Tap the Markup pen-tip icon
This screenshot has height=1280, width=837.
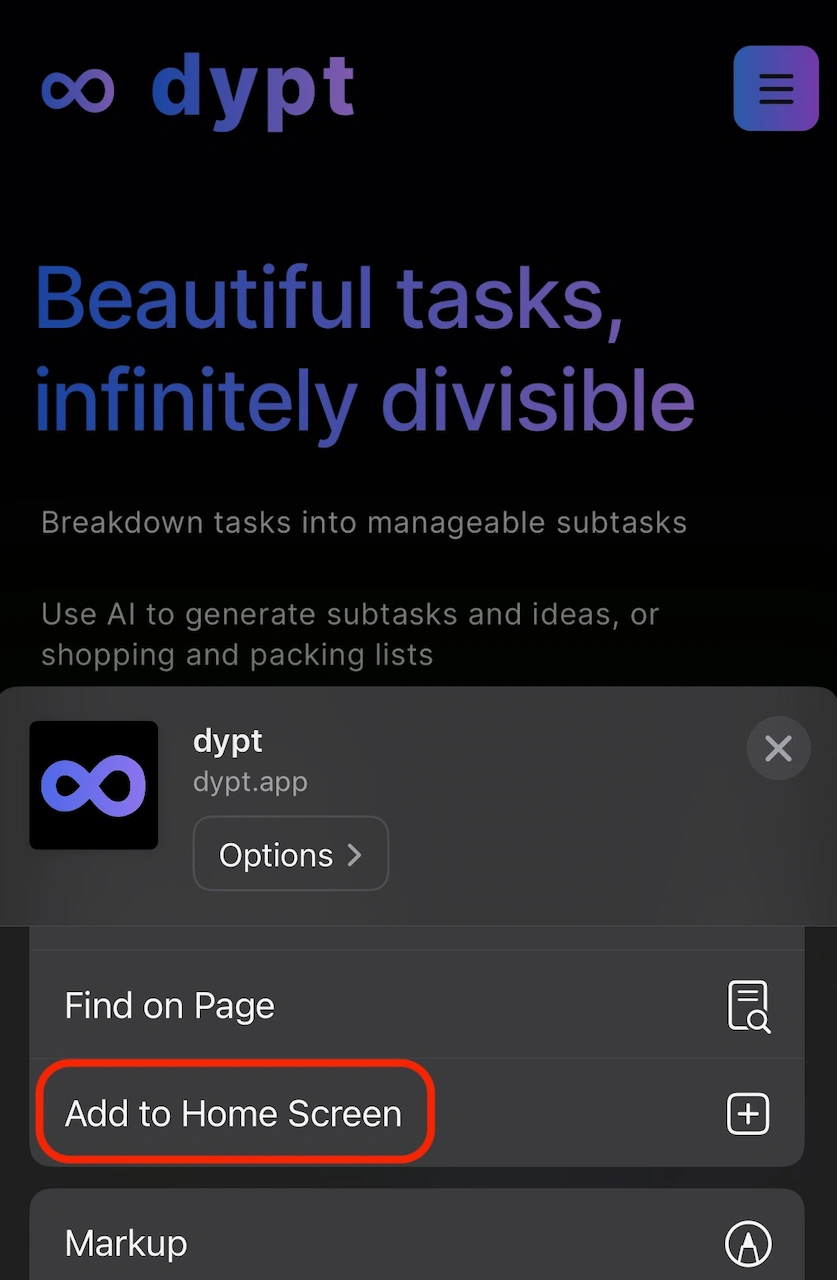click(x=748, y=1244)
